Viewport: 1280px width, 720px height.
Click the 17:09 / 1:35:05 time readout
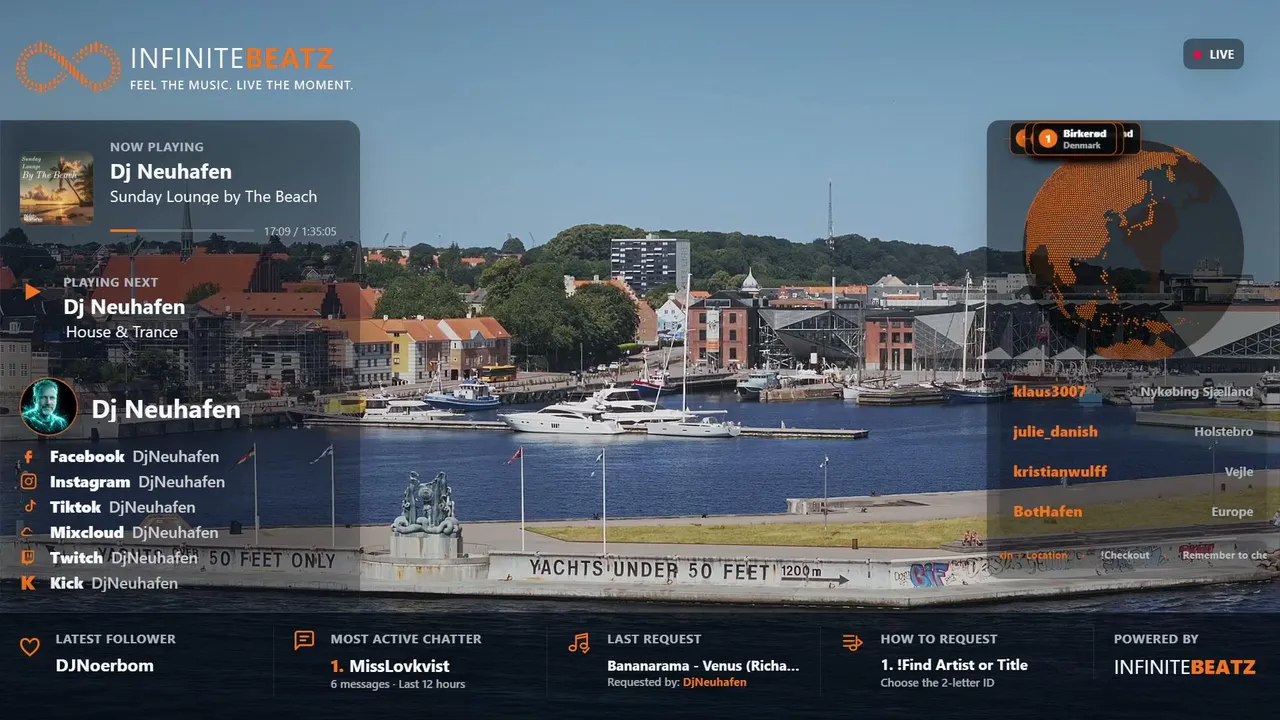pyautogui.click(x=300, y=232)
